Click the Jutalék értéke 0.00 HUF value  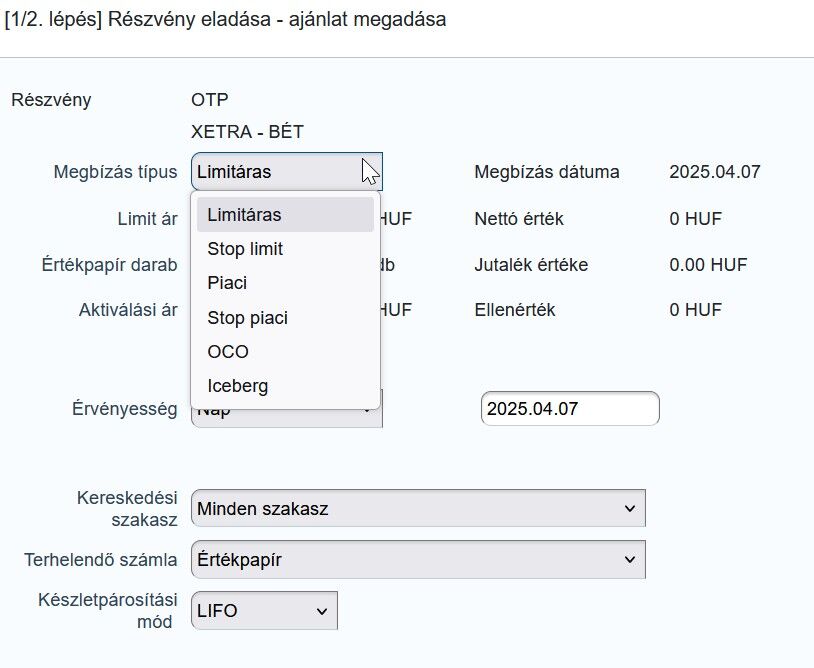coord(708,265)
